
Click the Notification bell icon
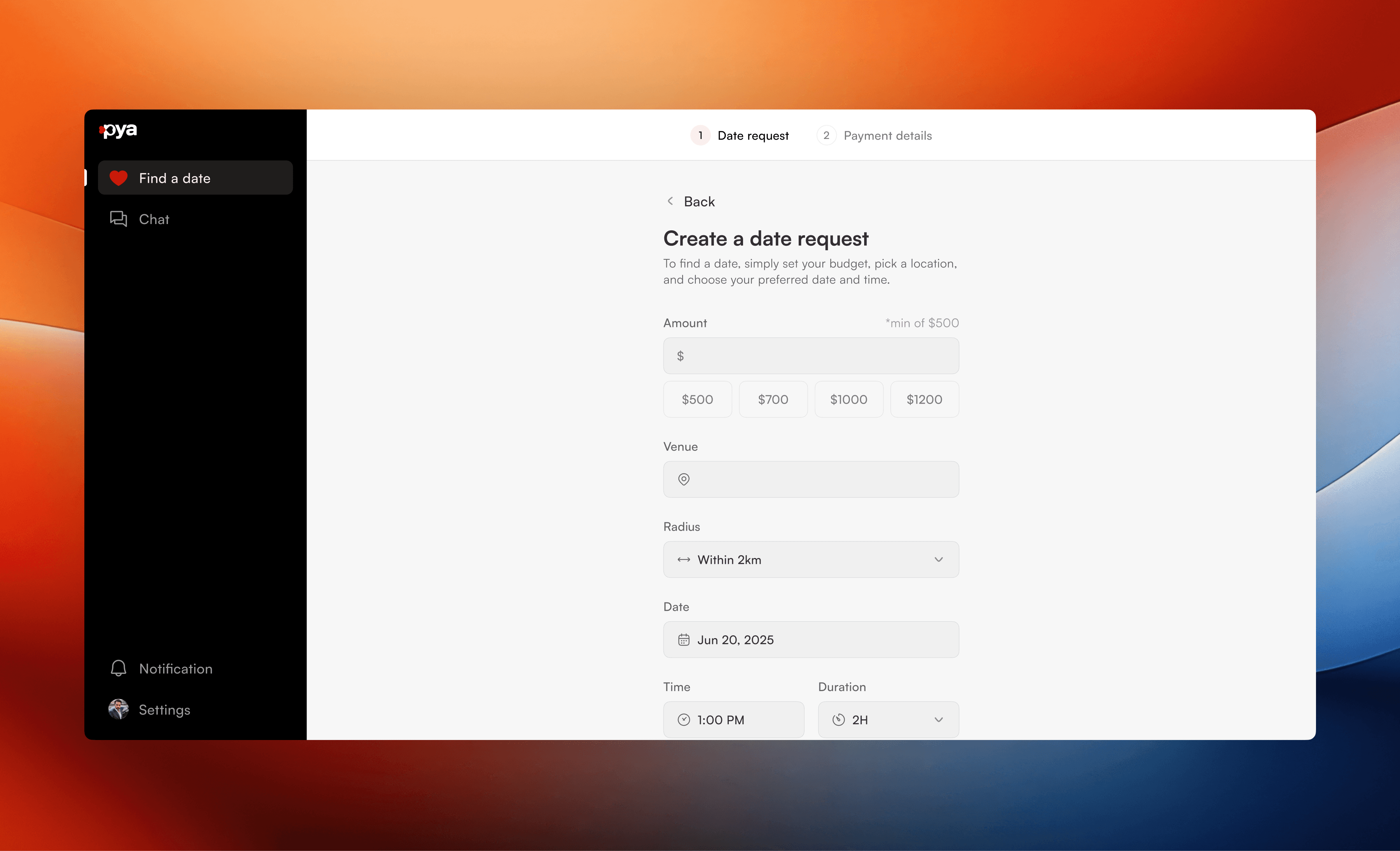[118, 668]
